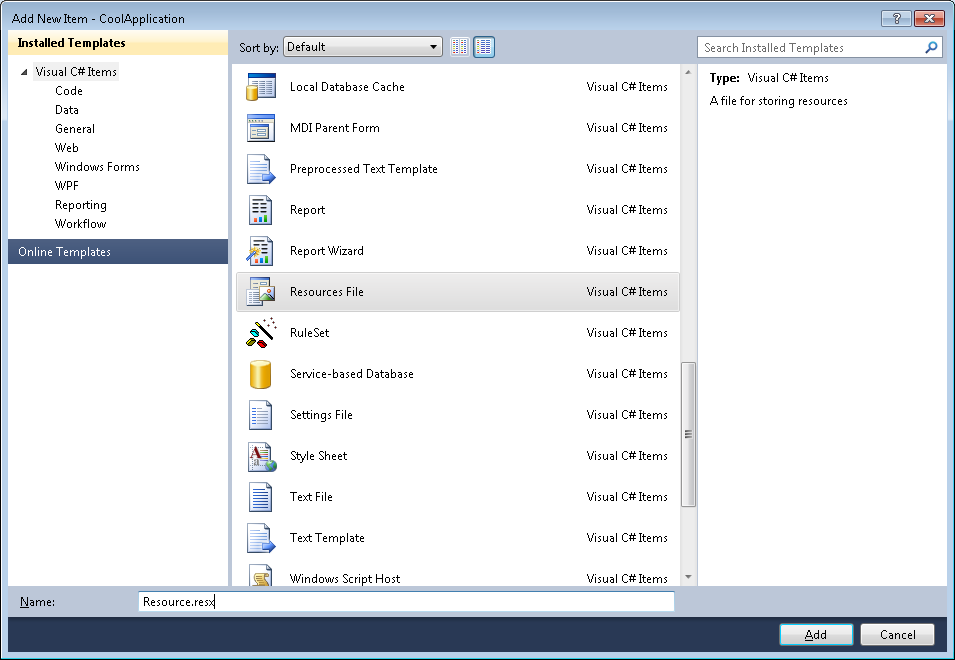Viewport: 955px width, 660px height.
Task: Pick the Report template icon
Action: [x=261, y=209]
